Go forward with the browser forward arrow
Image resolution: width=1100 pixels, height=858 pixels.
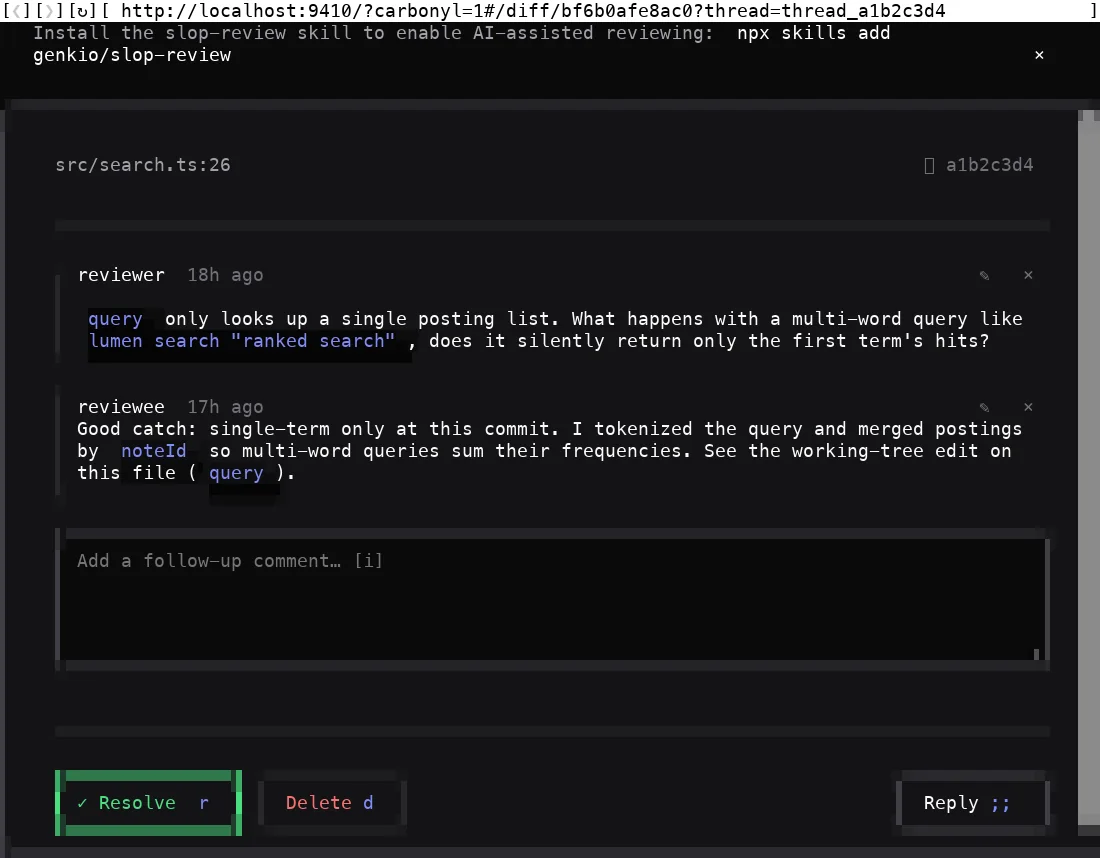point(49,11)
